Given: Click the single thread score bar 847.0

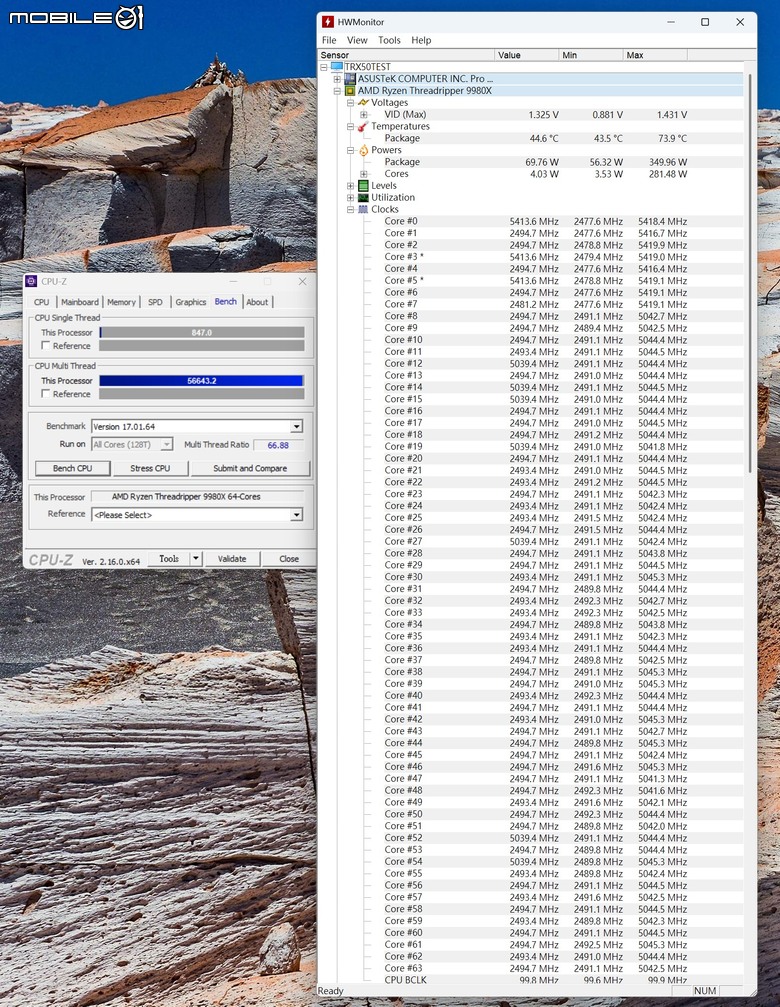Looking at the screenshot, I should [x=202, y=332].
